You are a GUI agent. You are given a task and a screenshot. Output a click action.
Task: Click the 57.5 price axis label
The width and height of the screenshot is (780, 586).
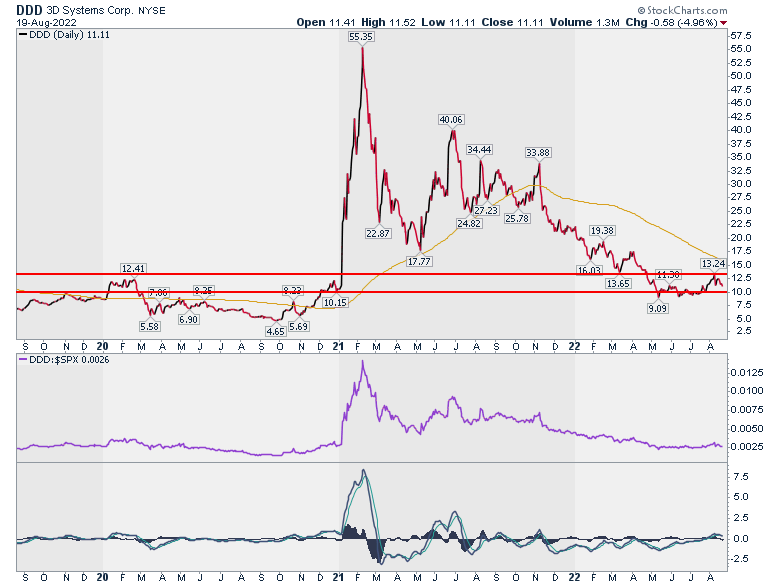click(741, 36)
